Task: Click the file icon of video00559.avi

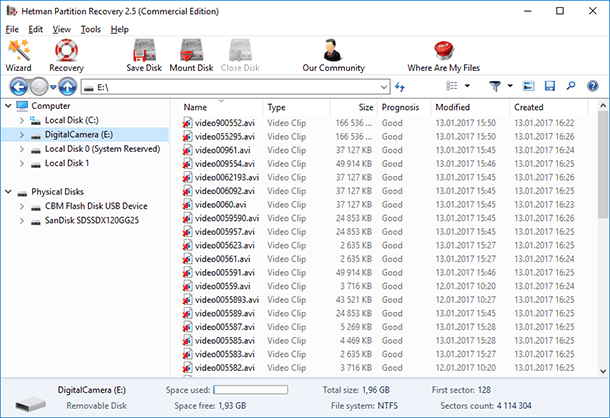Action: coord(187,286)
